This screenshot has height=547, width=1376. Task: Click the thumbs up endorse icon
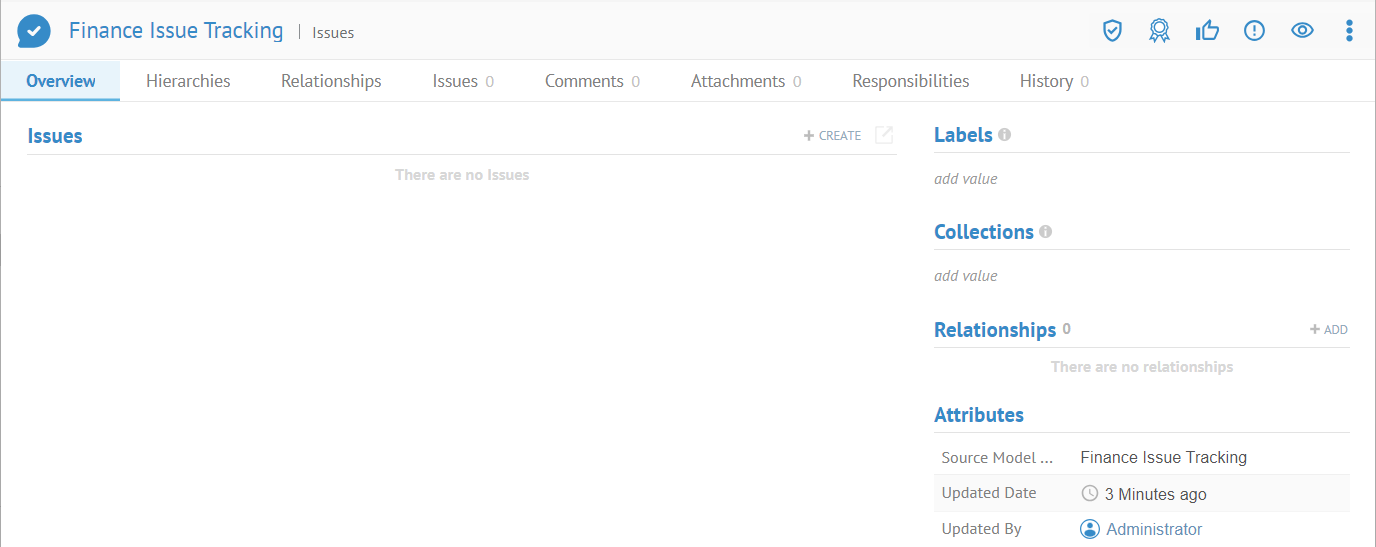[x=1207, y=31]
